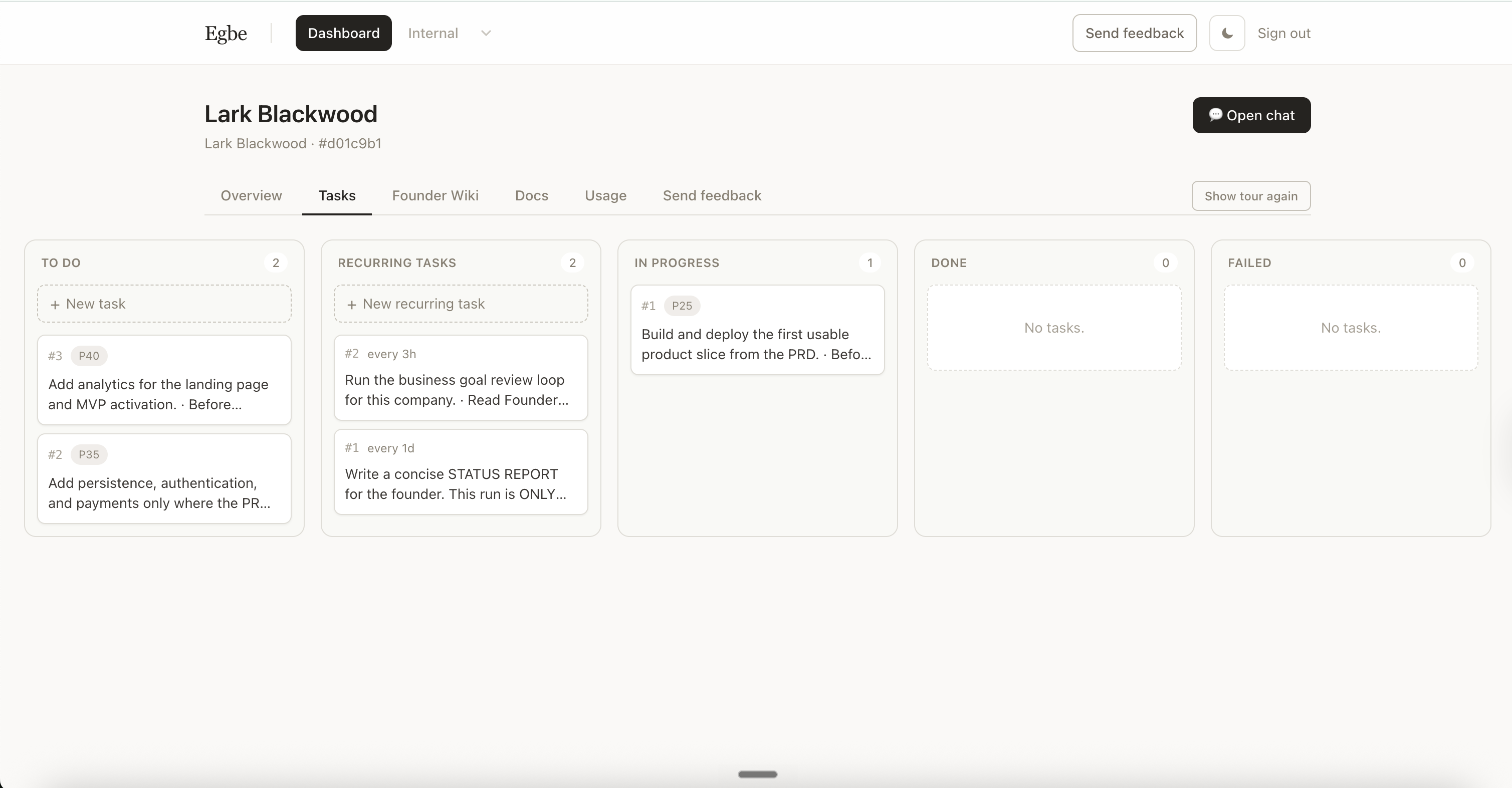The image size is (1512, 788).
Task: Click the IN PROGRESS column header
Action: pyautogui.click(x=677, y=263)
